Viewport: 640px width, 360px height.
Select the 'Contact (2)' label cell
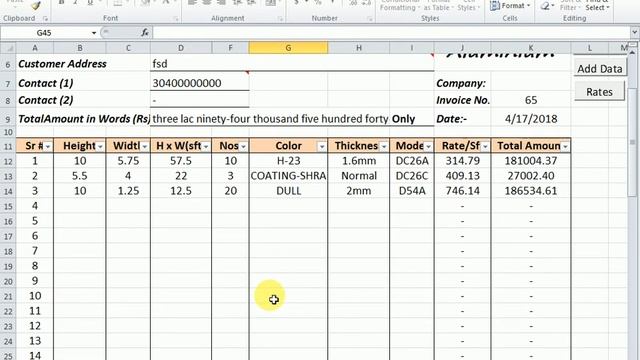tap(83, 100)
